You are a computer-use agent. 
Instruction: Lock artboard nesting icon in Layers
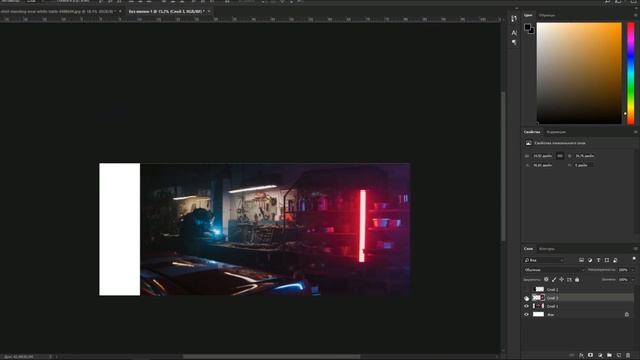[569, 280]
